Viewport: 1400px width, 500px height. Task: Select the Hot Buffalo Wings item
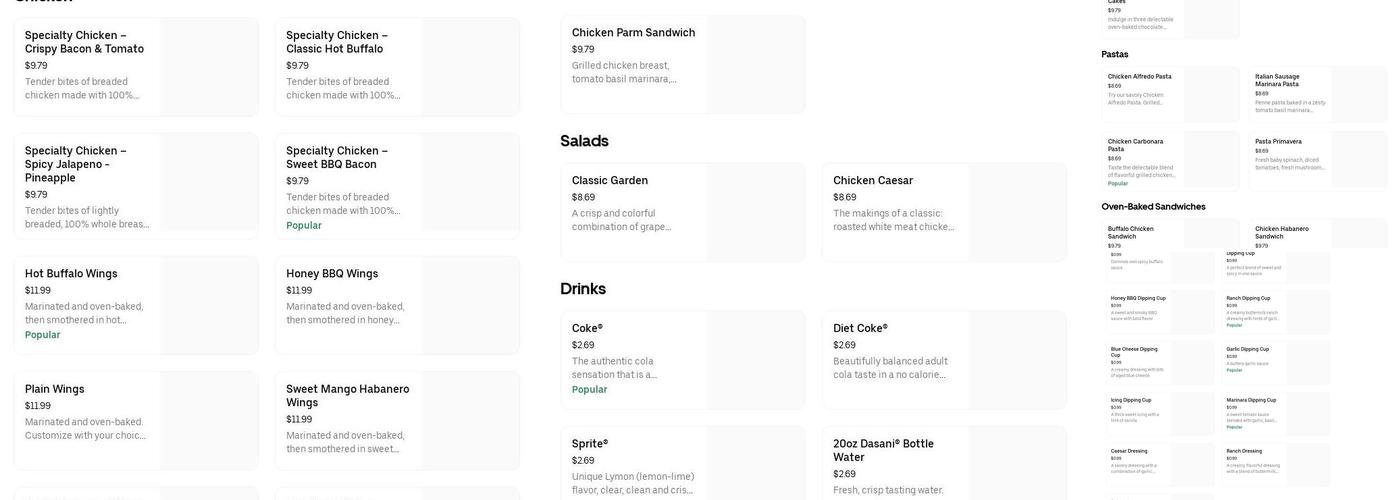(136, 305)
